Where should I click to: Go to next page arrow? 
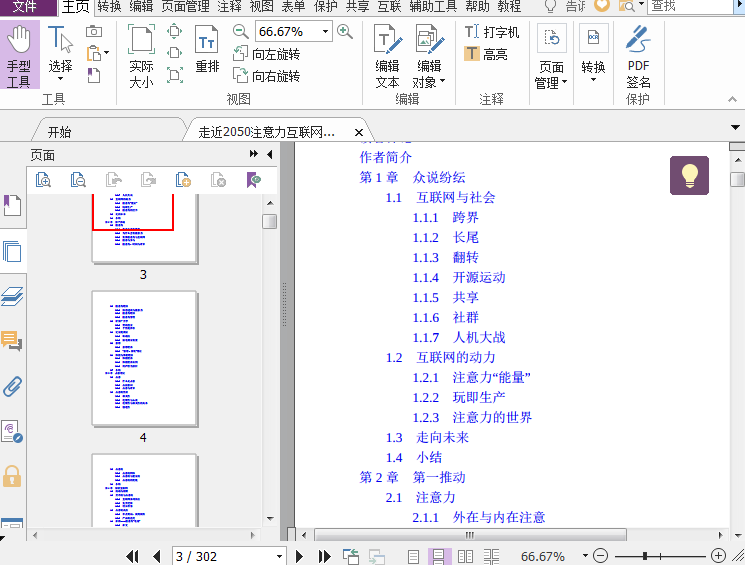click(299, 556)
